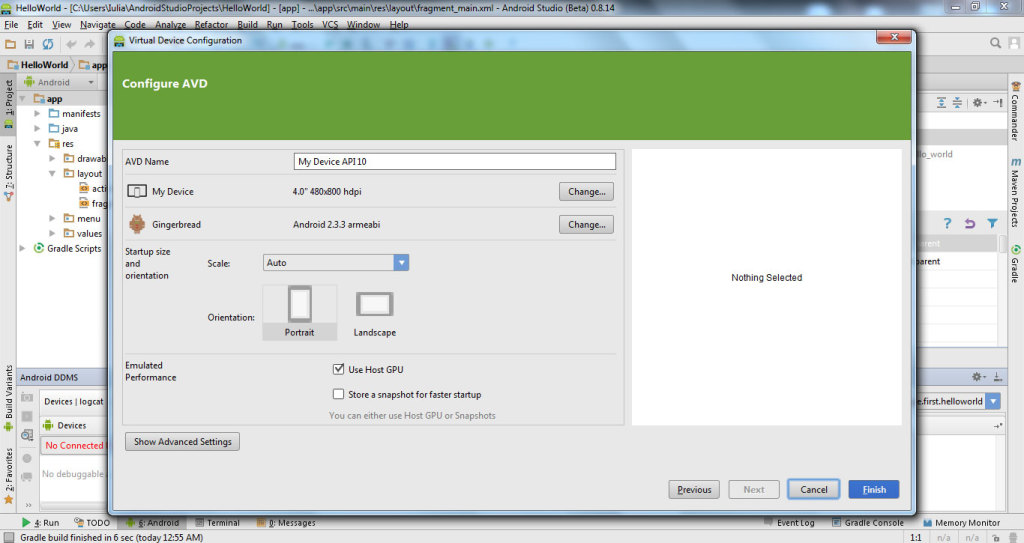Viewport: 1024px width, 543px height.
Task: Open Commander side panel tab
Action: click(1015, 112)
